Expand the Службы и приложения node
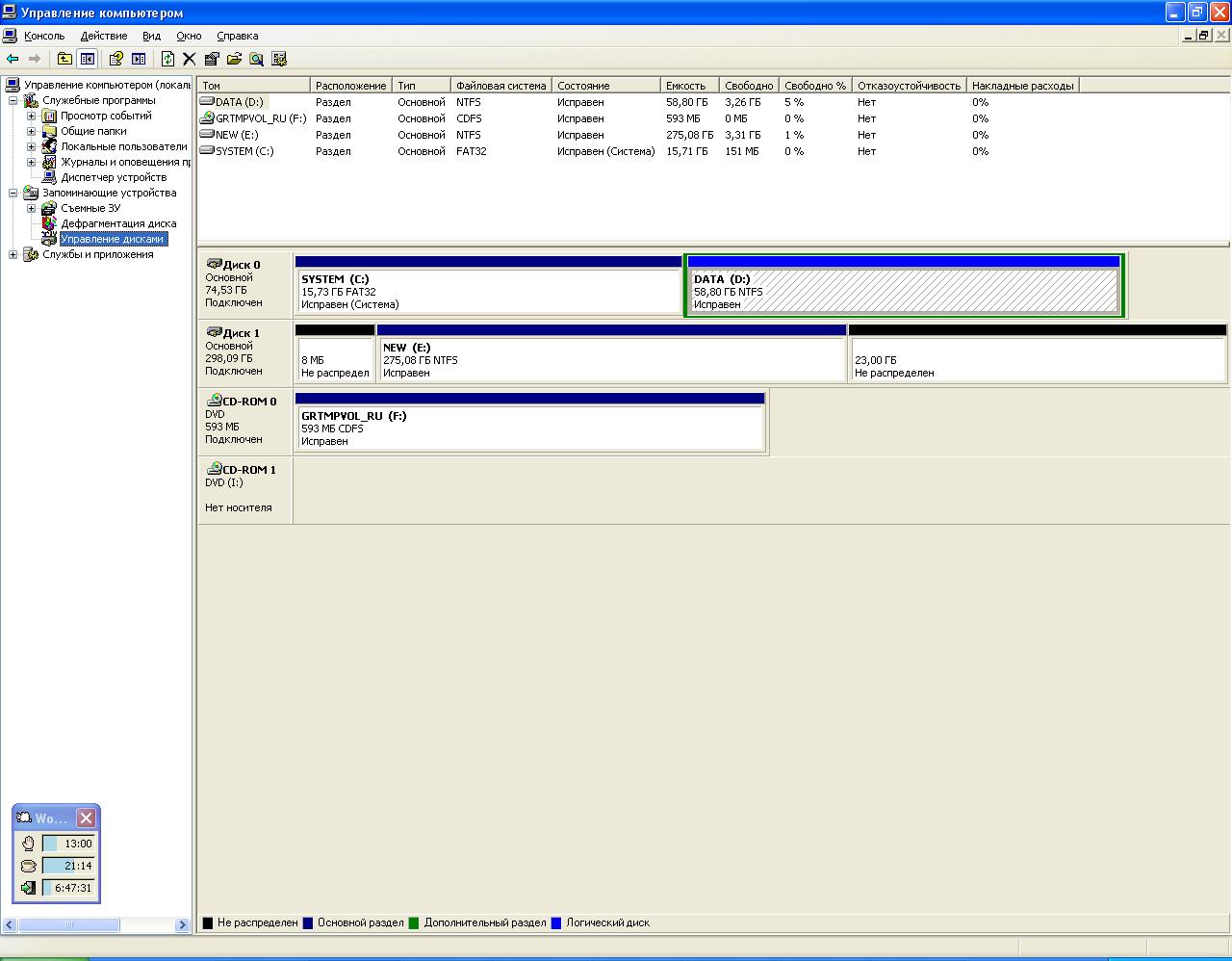Viewport: 1232px width, 961px height. (13, 254)
